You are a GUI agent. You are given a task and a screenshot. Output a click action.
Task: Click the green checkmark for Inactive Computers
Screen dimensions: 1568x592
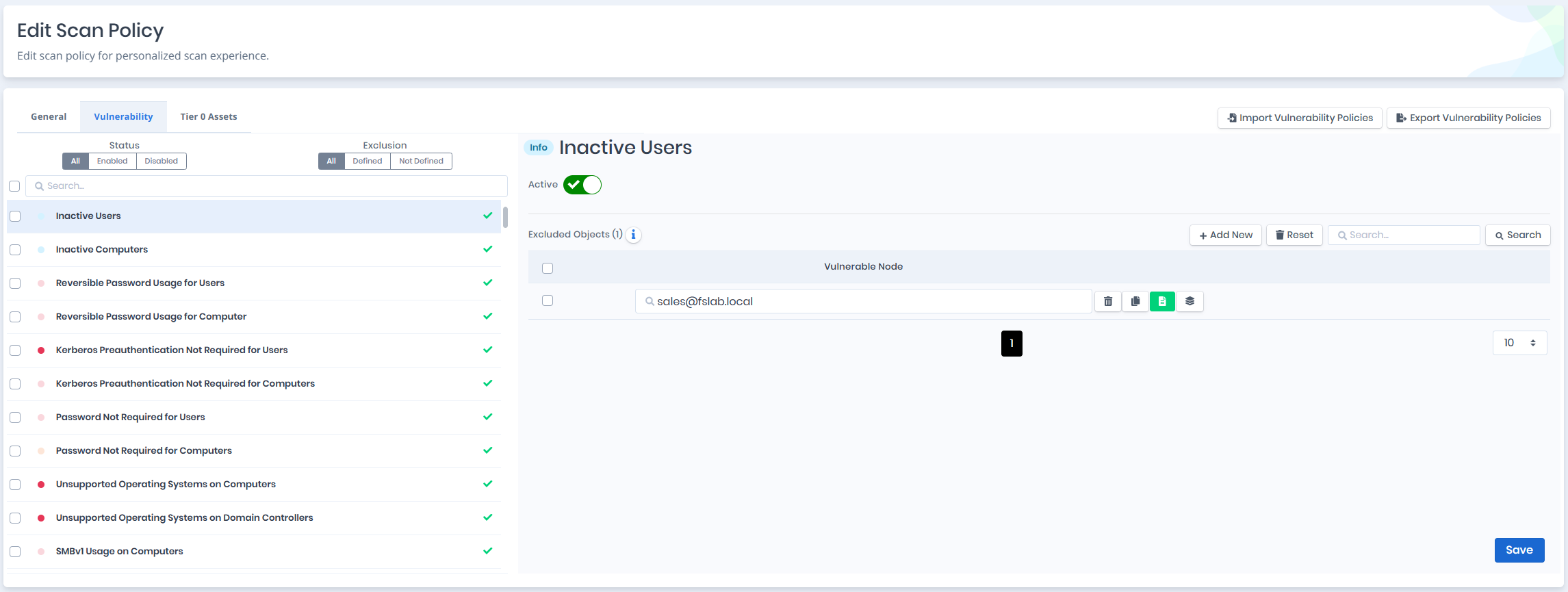[x=488, y=249]
